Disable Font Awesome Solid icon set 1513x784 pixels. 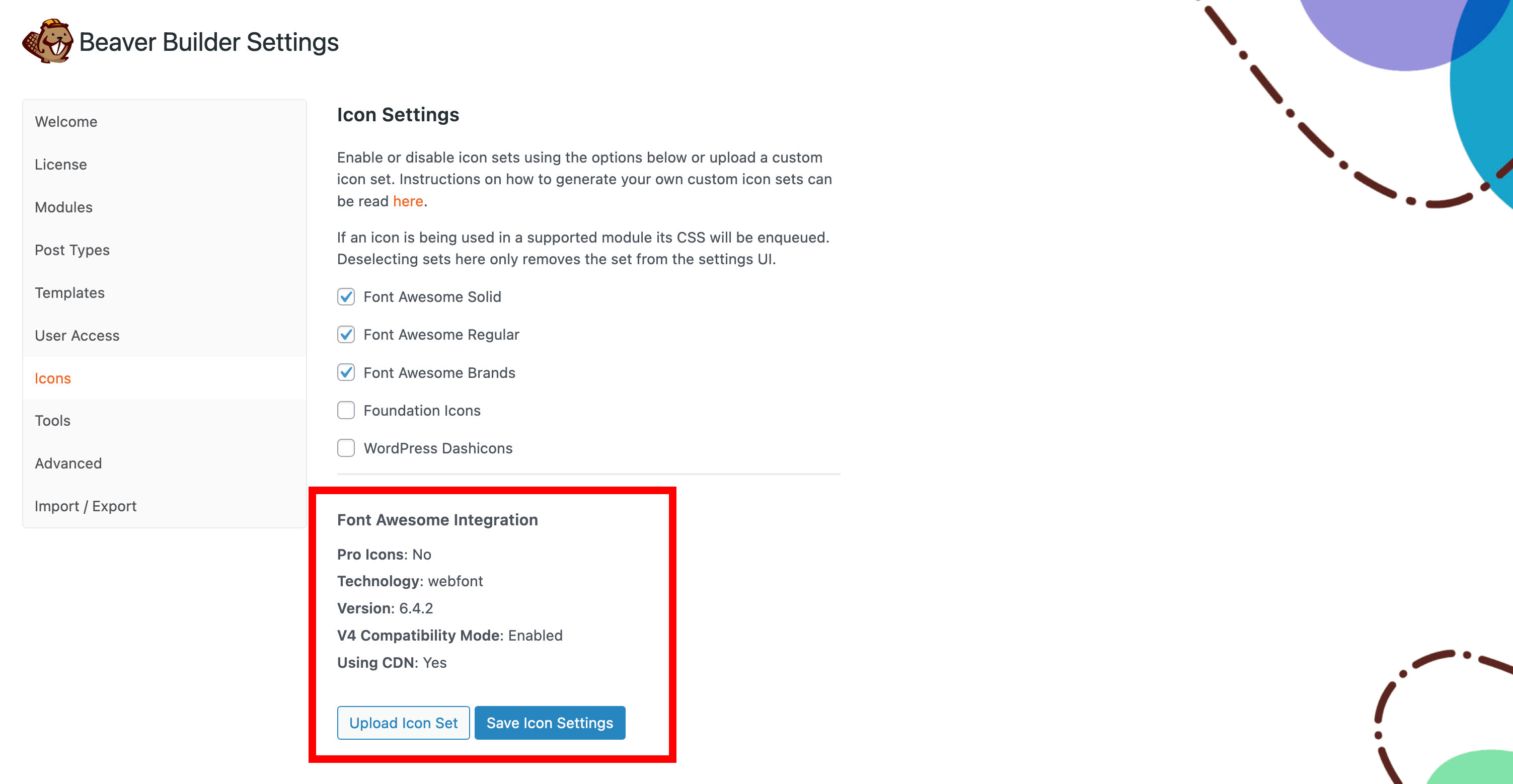346,296
